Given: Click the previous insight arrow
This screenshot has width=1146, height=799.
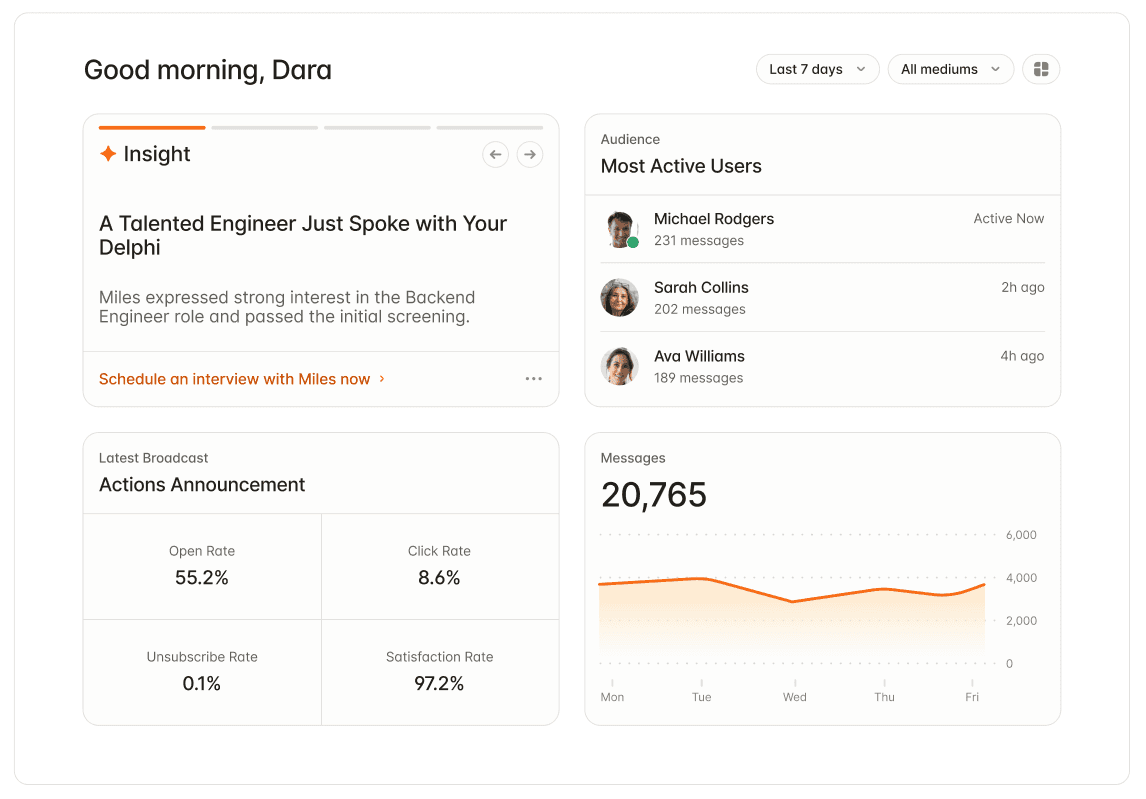Looking at the screenshot, I should coord(496,155).
